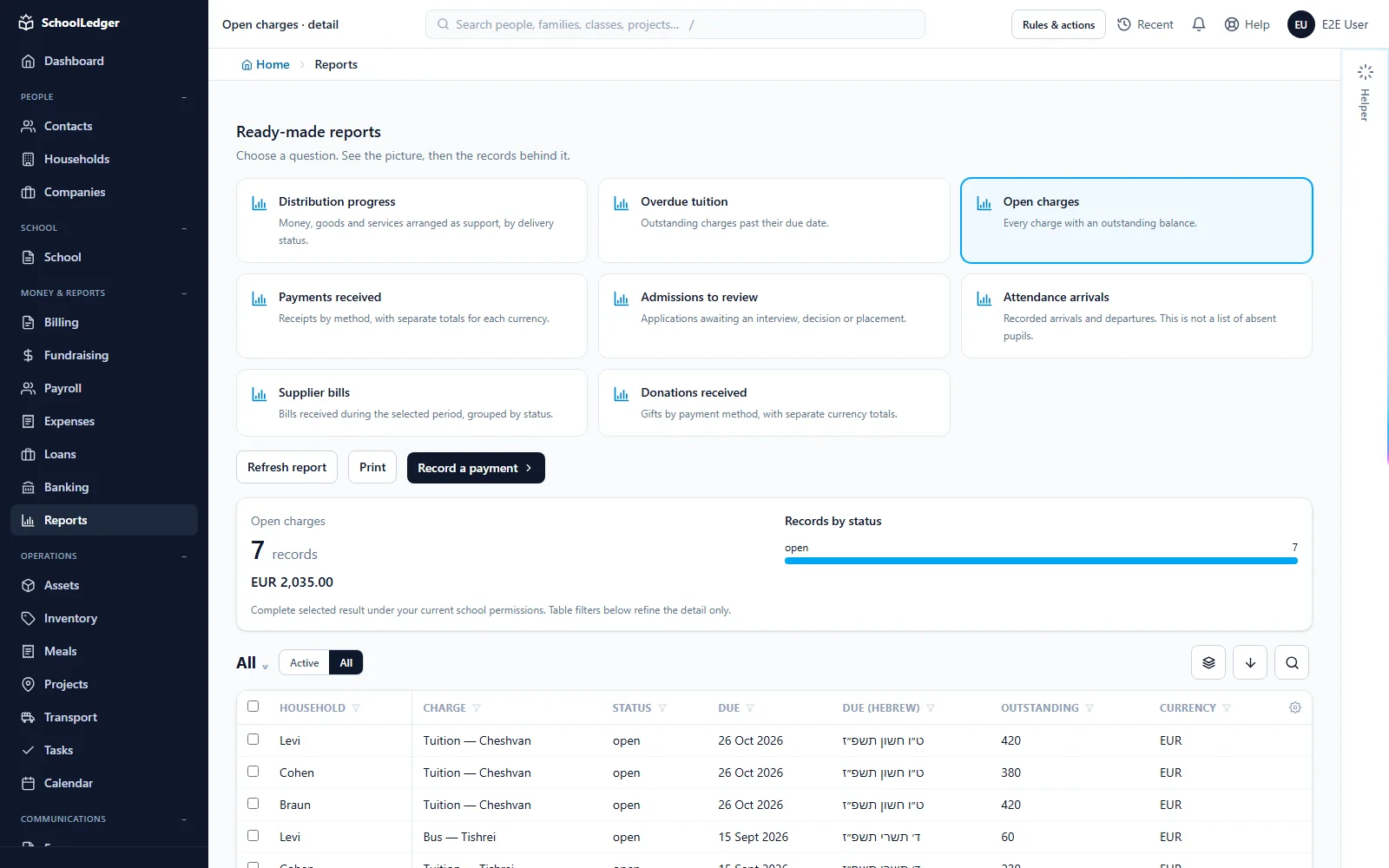Switch the view toggle to Active

point(304,662)
